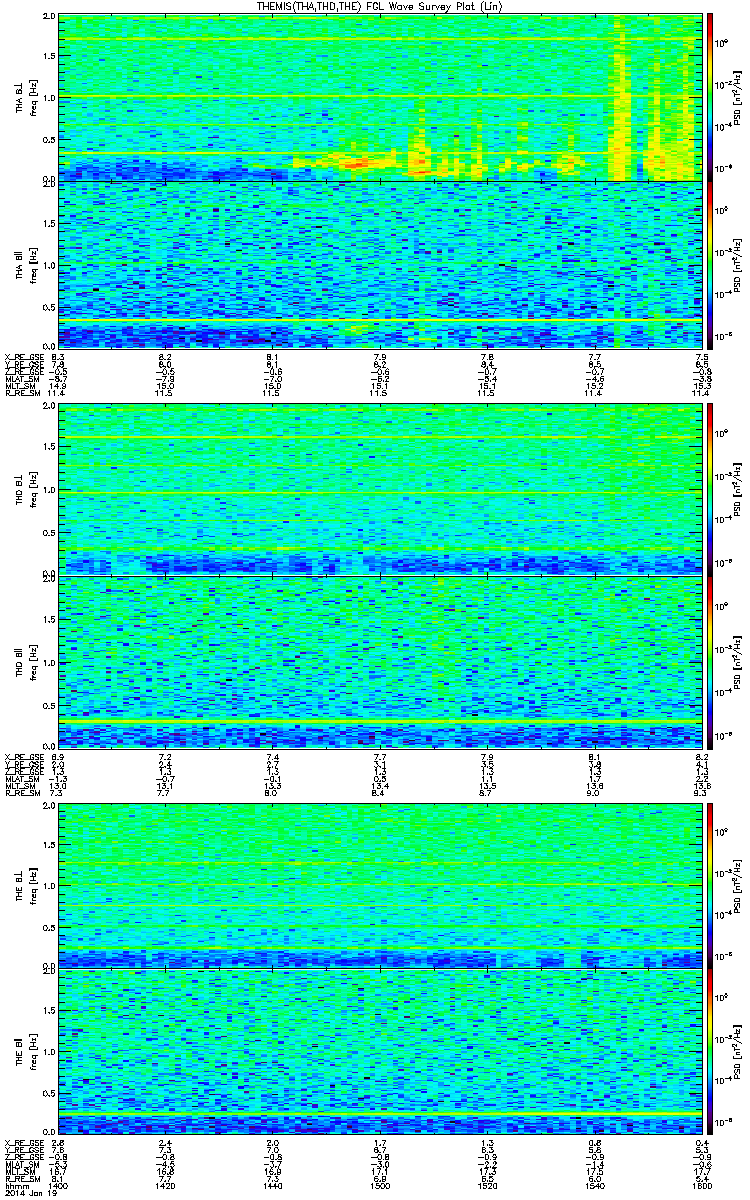
Task: Click the PSD [nT²/Hz] label of THE B-parallel panel
Action: (738, 1051)
